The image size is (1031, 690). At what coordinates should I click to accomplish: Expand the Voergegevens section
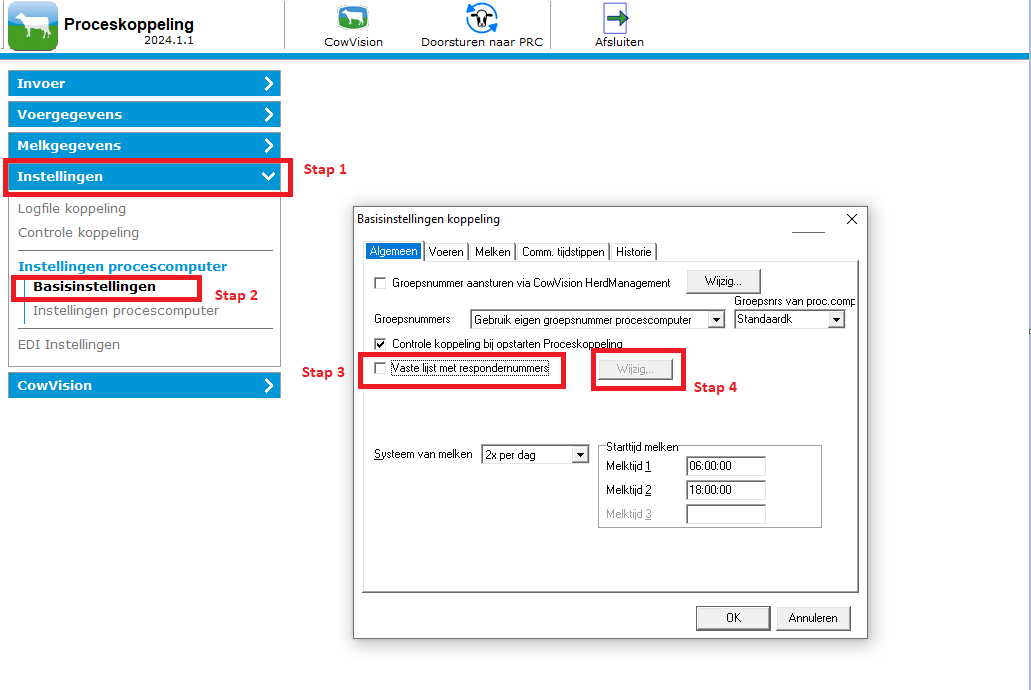[x=144, y=114]
